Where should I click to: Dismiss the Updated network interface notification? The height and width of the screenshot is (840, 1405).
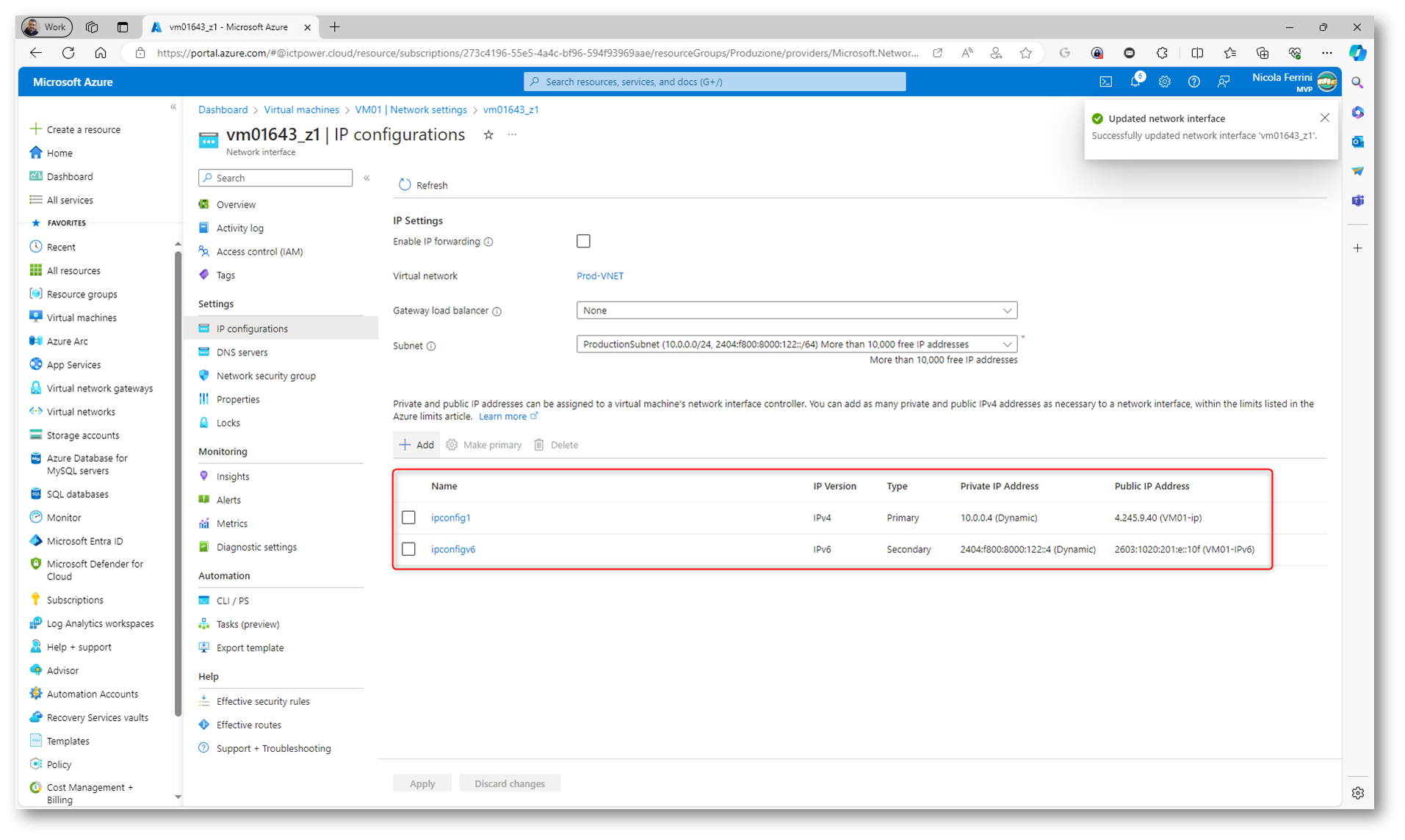pos(1324,118)
